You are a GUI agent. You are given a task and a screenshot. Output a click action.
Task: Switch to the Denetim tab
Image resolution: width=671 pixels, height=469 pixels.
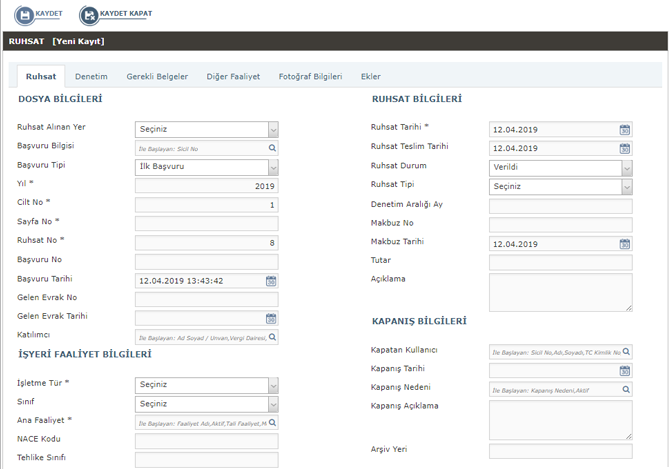click(x=91, y=76)
